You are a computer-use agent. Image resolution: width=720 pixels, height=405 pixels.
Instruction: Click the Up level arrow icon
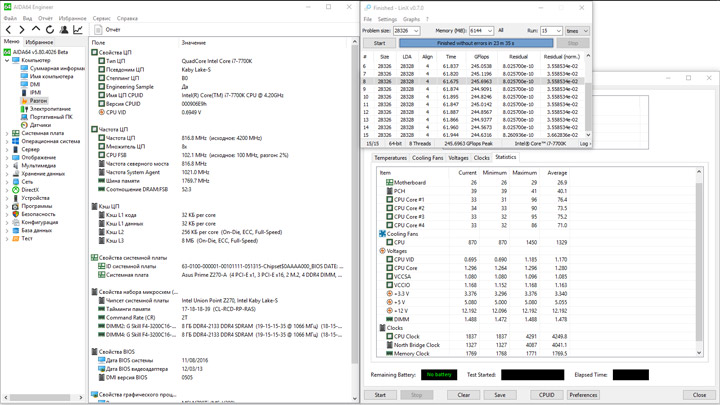37,30
